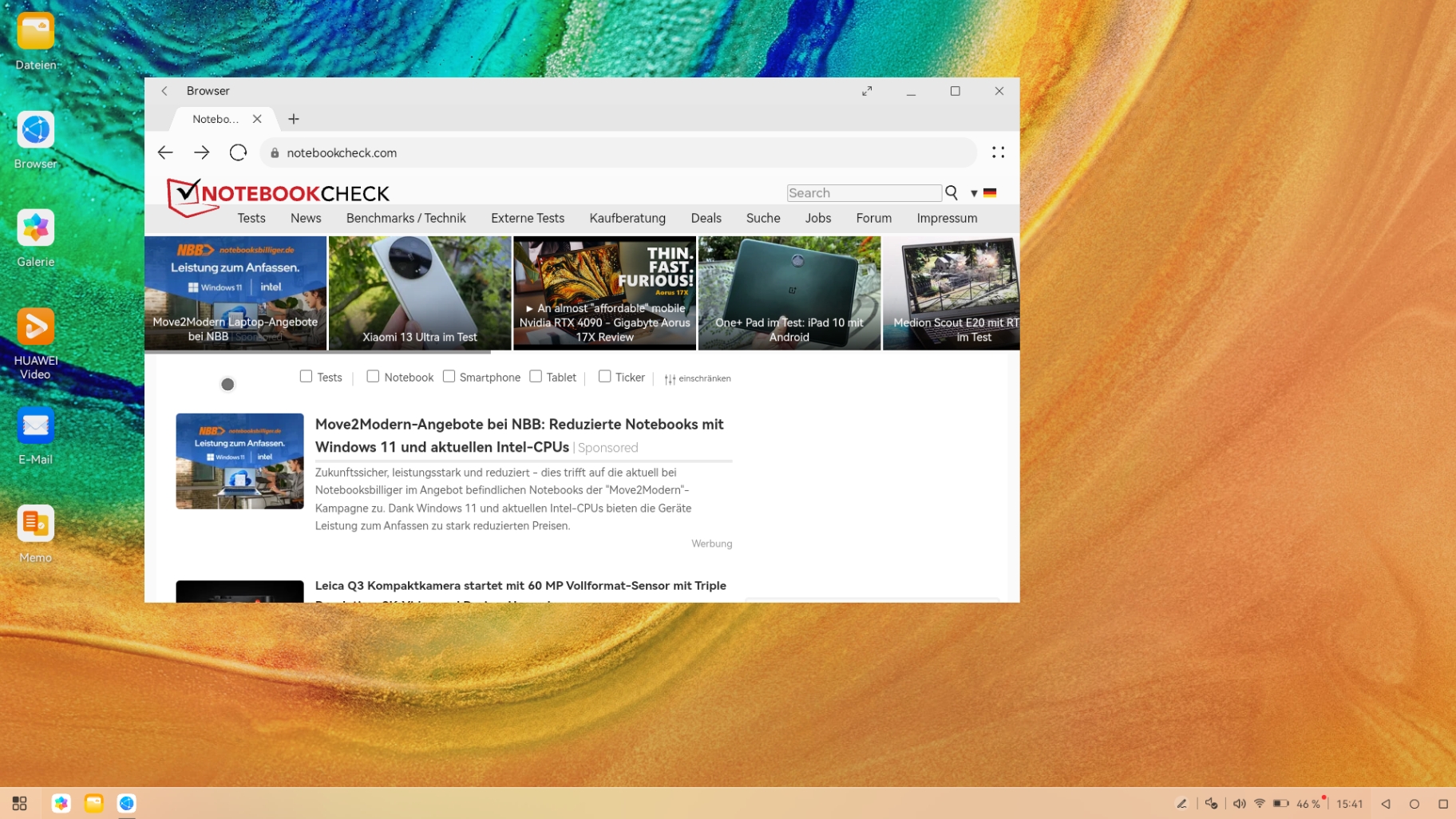Click the lock icon in the address bar
This screenshot has height=819, width=1456.
[x=275, y=153]
